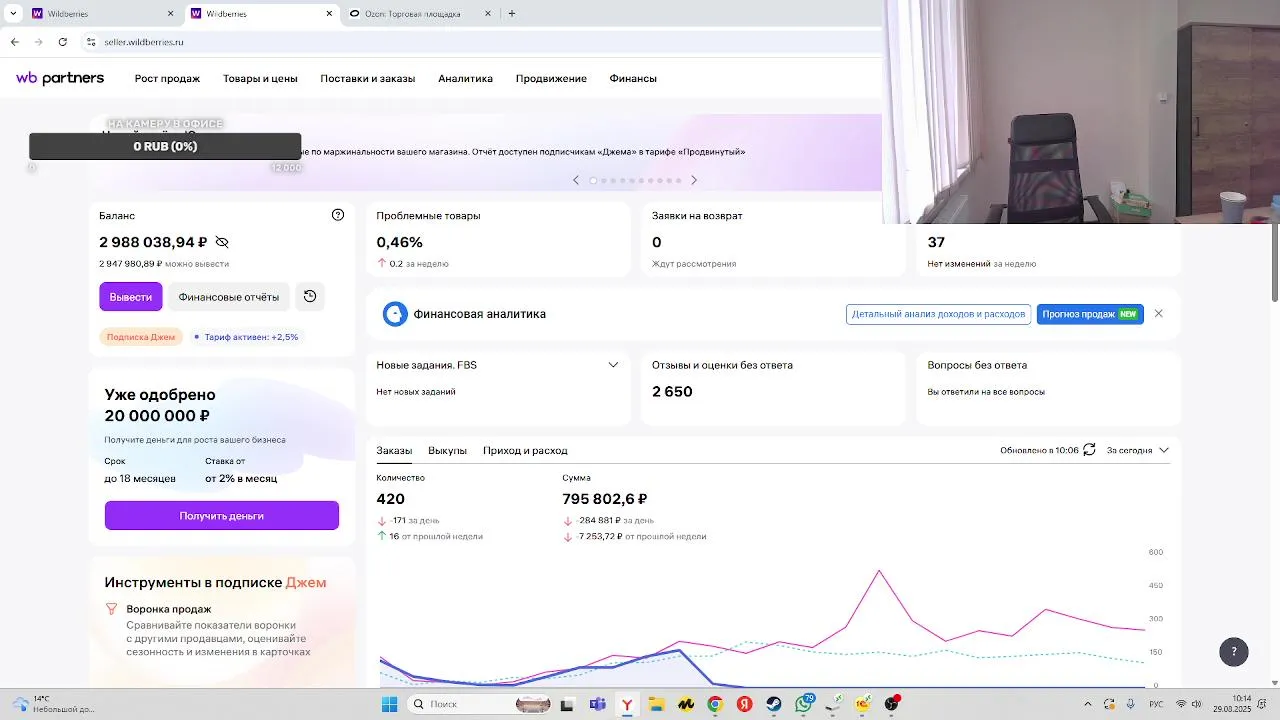Go to the previous banner slide
The image size is (1280, 720).
pos(575,180)
